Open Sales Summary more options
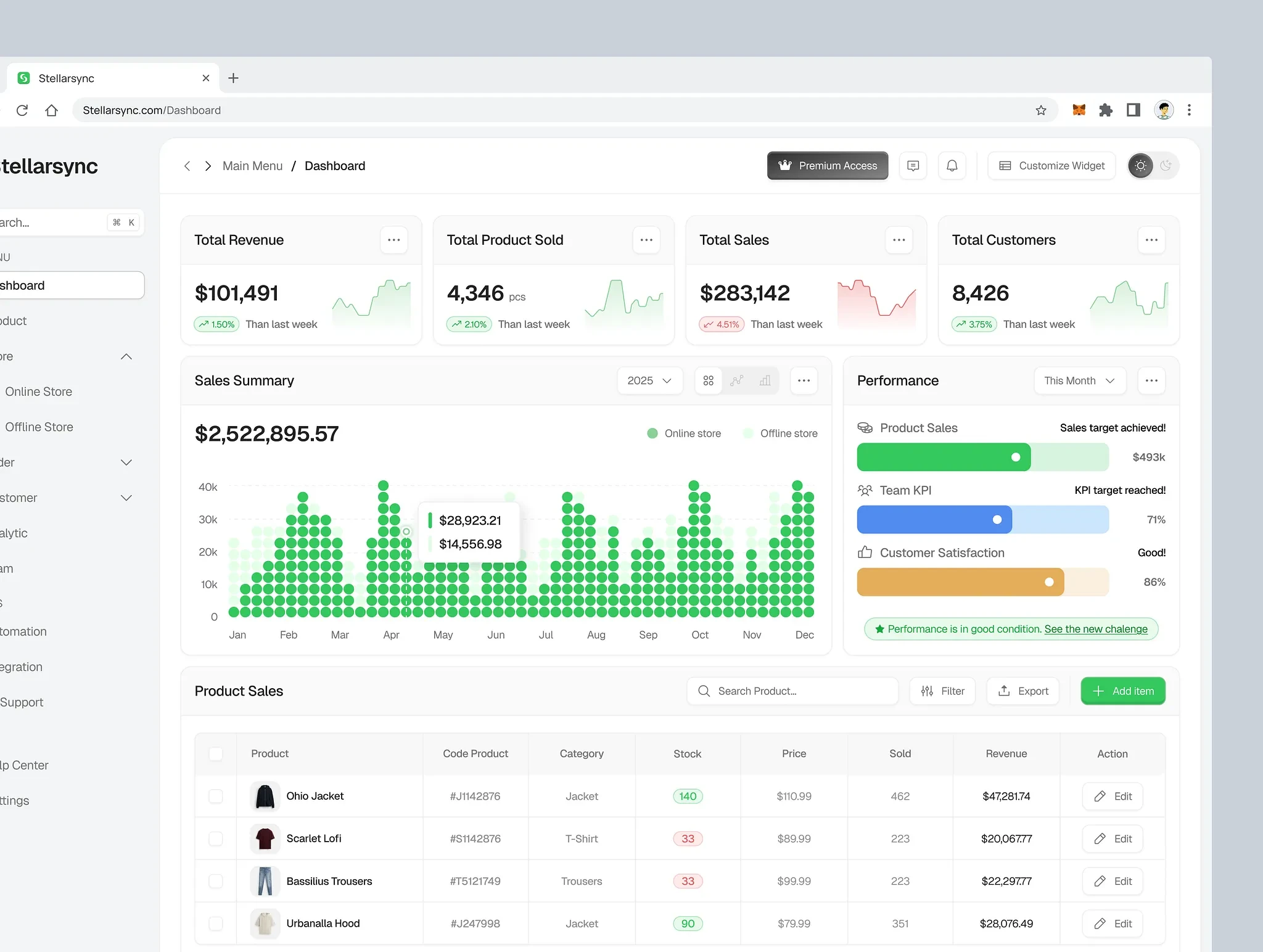 coord(804,380)
